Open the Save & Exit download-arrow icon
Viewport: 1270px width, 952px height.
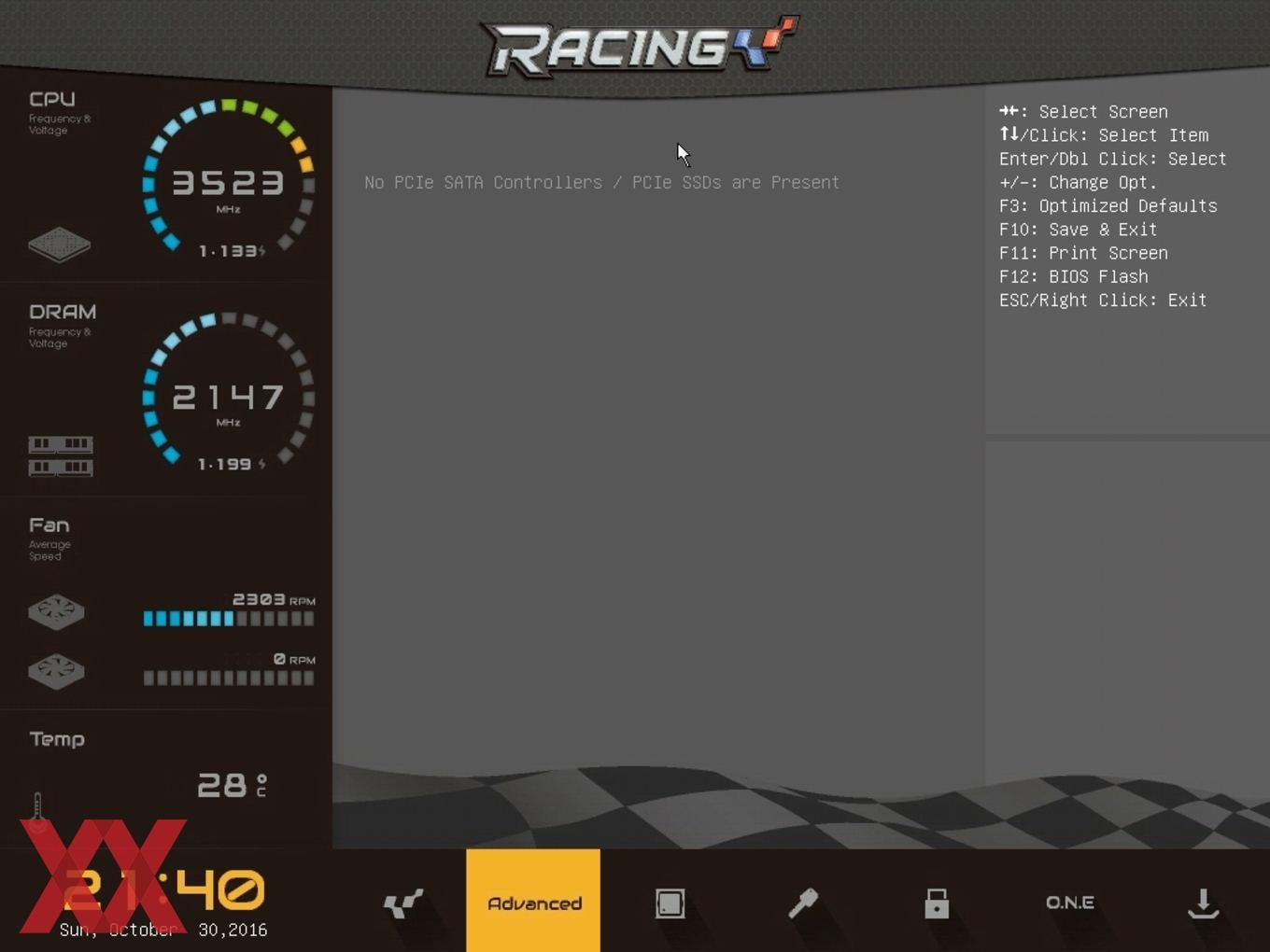pos(1203,903)
